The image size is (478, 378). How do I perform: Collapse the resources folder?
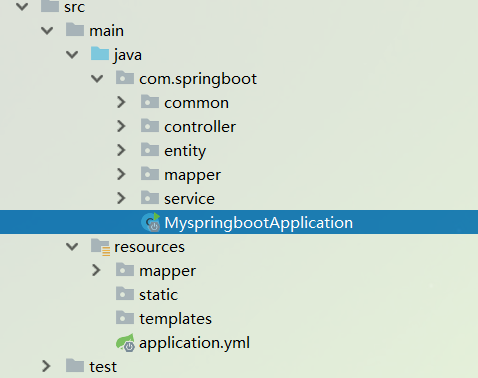72,247
